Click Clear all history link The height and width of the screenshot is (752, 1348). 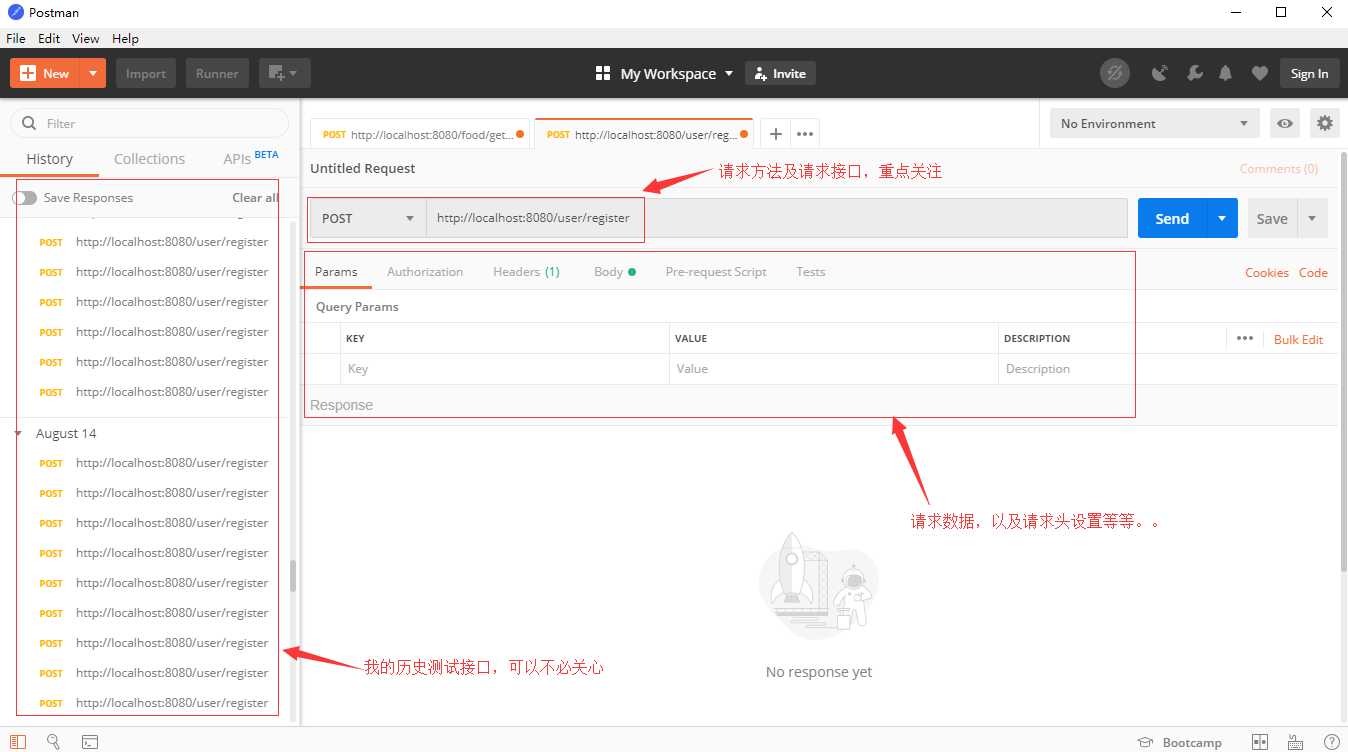pyautogui.click(x=255, y=197)
